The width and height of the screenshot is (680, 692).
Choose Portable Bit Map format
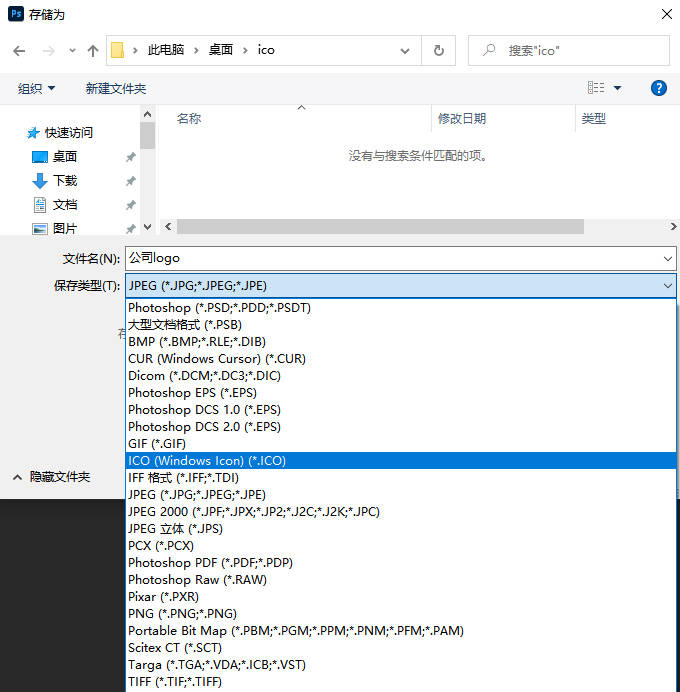401,631
